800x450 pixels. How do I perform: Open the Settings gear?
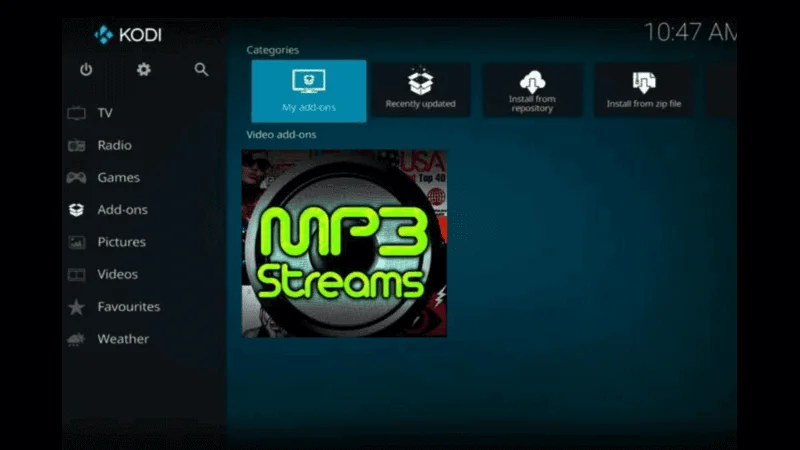144,69
